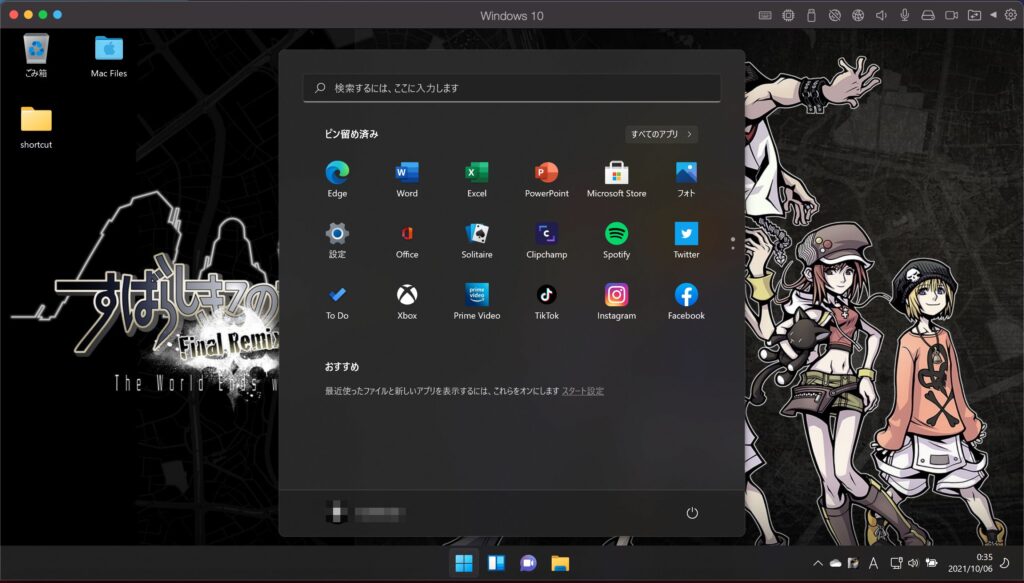Screen dimensions: 1024x583
Task: Open Parallels keyboard icon in title bar
Action: [765, 15]
